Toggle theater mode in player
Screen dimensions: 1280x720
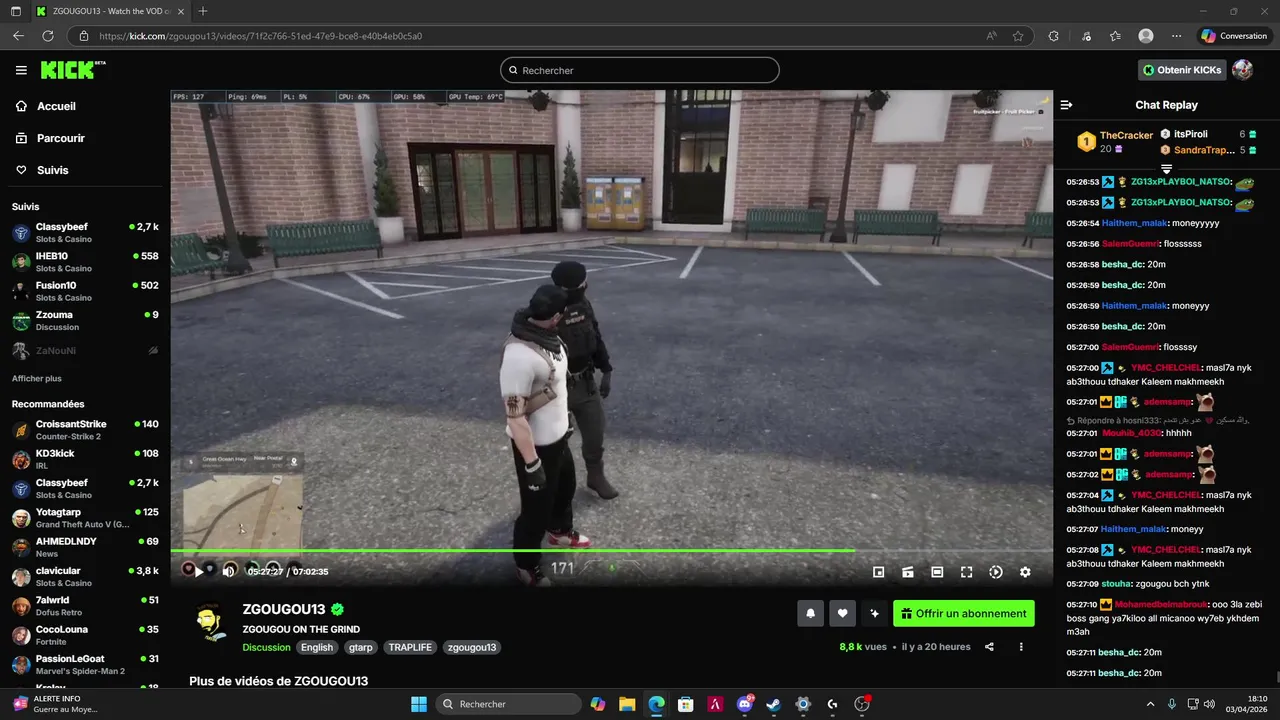[937, 572]
